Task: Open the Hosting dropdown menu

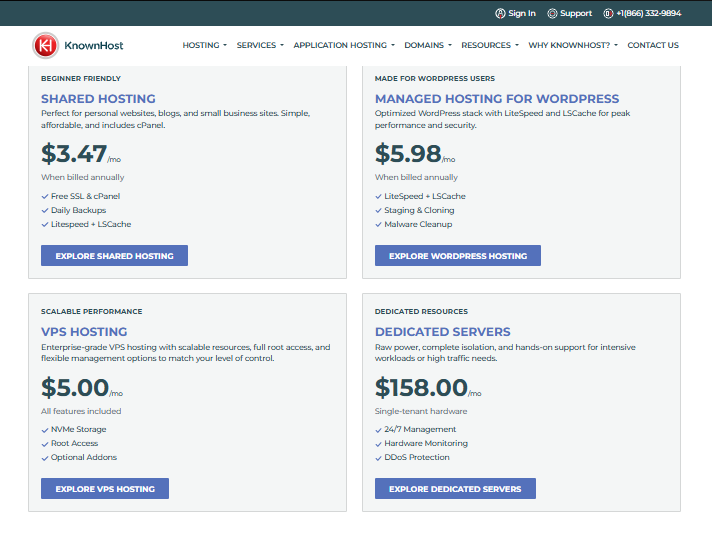Action: coord(204,45)
